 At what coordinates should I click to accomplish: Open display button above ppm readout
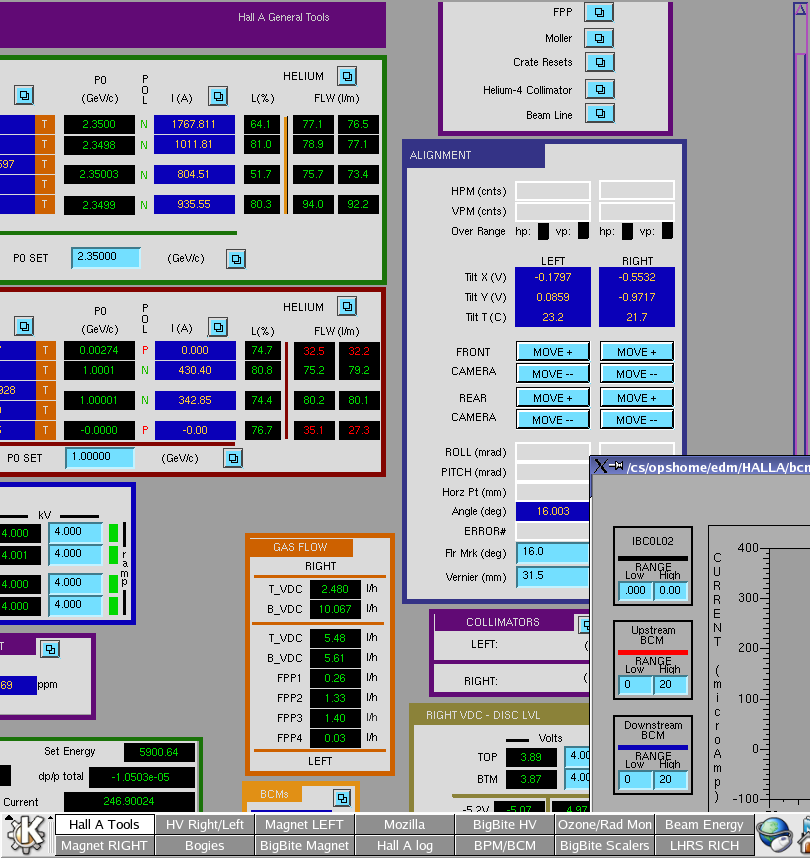click(50, 649)
